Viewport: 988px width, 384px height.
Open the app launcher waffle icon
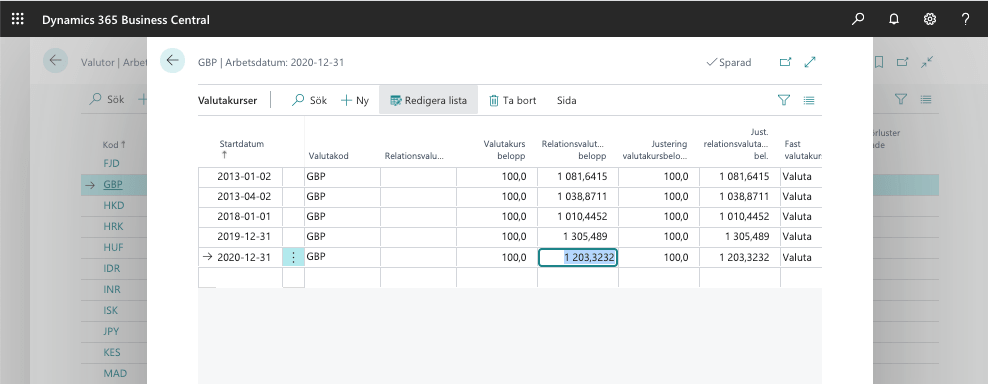click(x=18, y=19)
